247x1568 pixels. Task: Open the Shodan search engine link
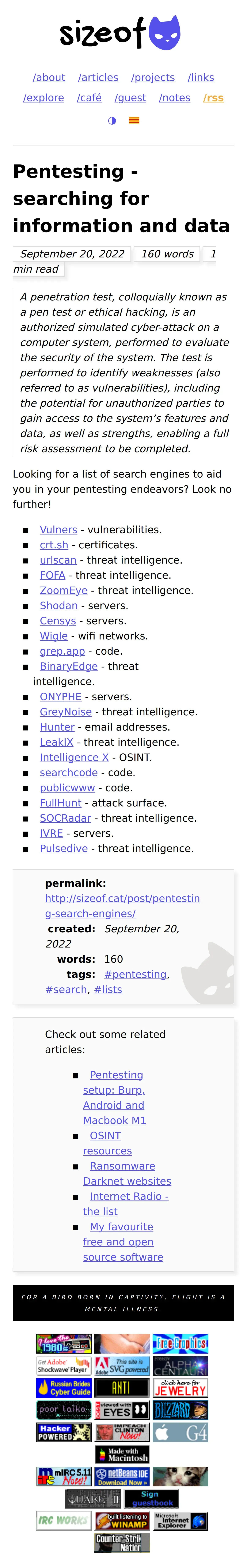[x=58, y=606]
